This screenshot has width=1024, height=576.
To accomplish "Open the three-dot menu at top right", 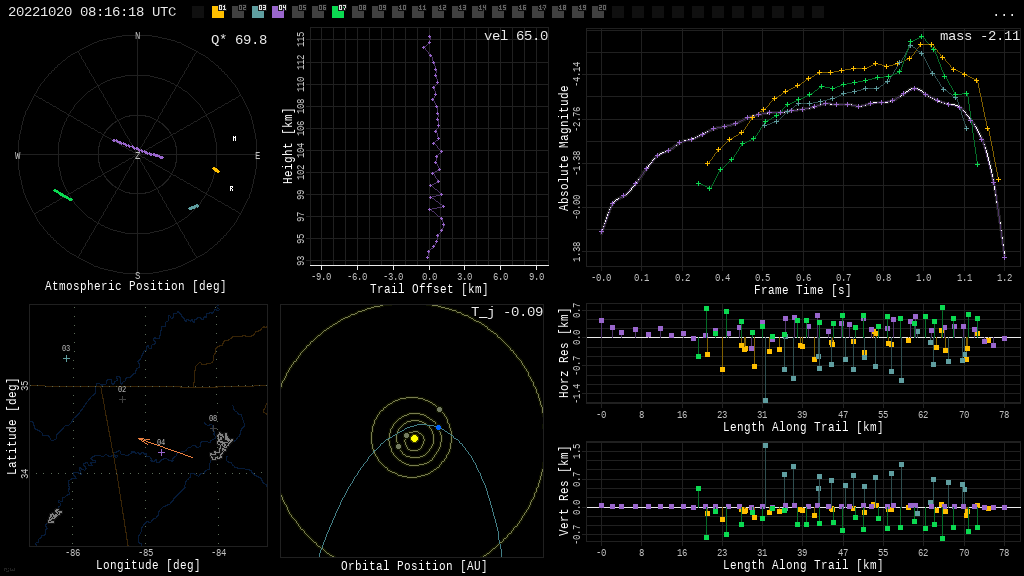I will pyautogui.click(x=1003, y=13).
